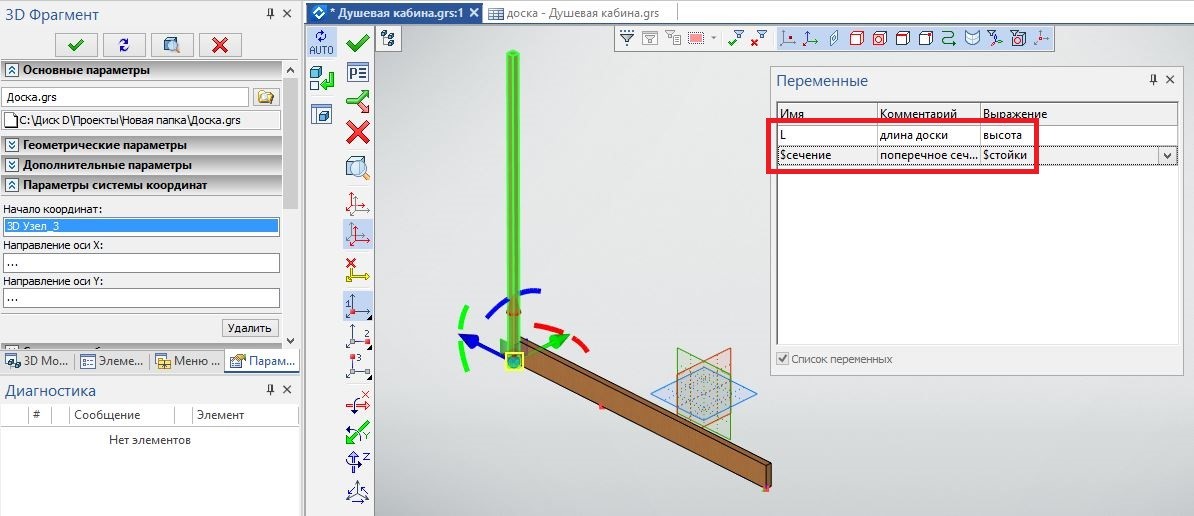Toggle the Список переменных checkbox
Viewport: 1194px width, 516px height.
coord(783,359)
